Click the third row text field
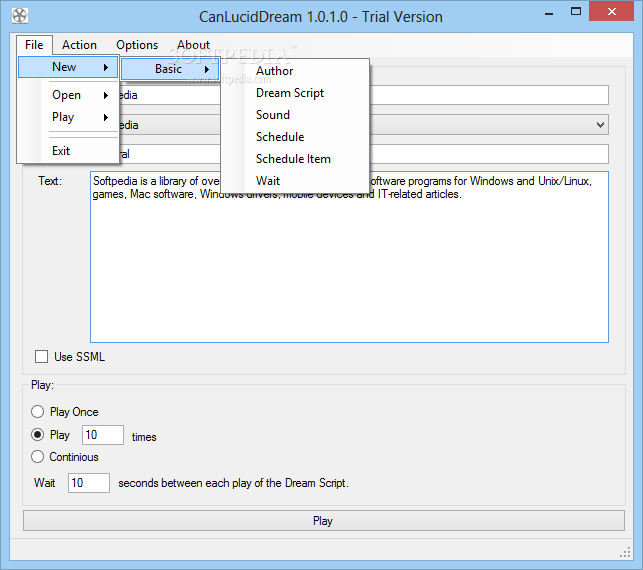 tap(489, 154)
